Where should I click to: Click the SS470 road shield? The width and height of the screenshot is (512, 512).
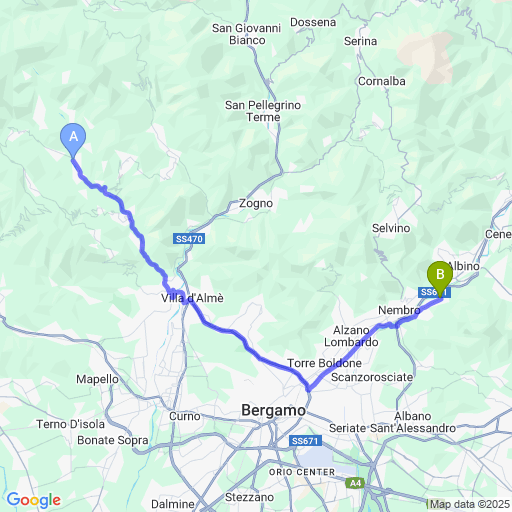click(x=189, y=239)
